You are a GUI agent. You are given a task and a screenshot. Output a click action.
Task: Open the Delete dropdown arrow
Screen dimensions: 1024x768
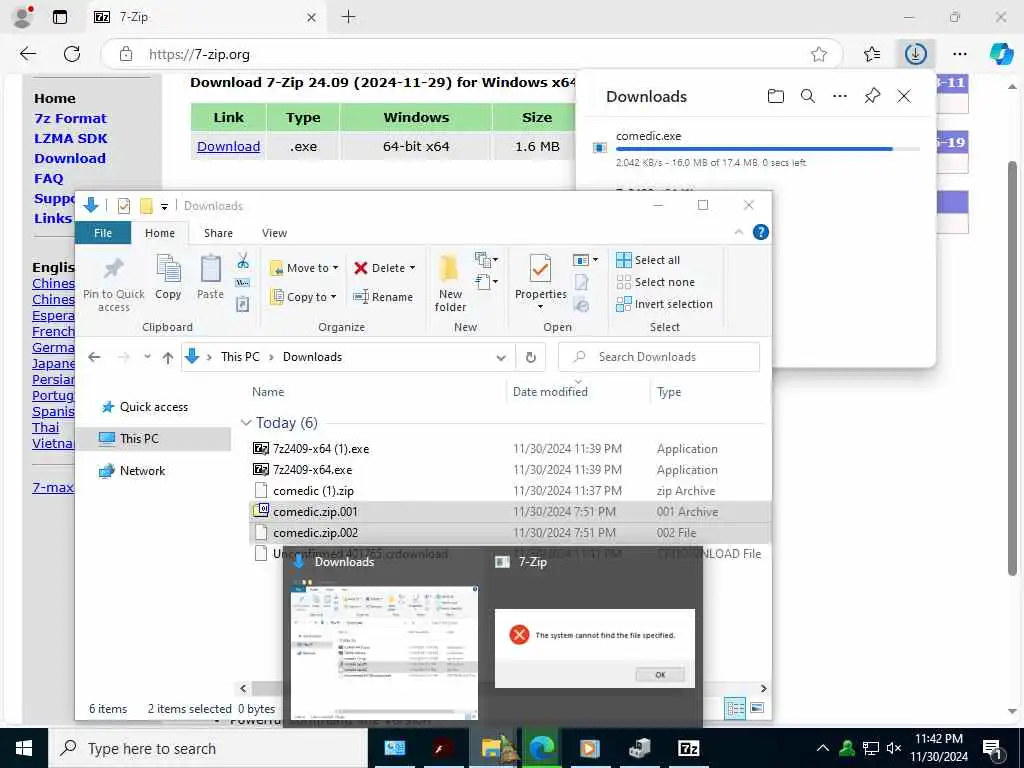412,268
